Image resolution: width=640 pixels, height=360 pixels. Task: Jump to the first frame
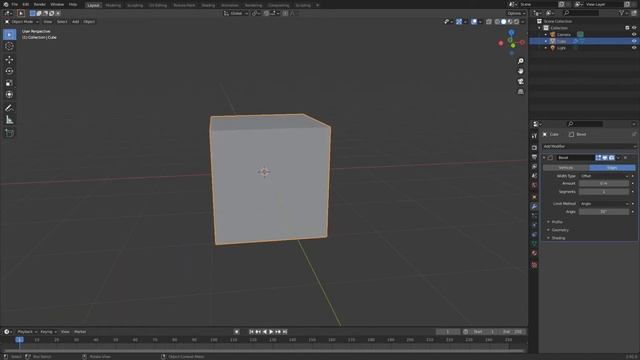click(251, 332)
